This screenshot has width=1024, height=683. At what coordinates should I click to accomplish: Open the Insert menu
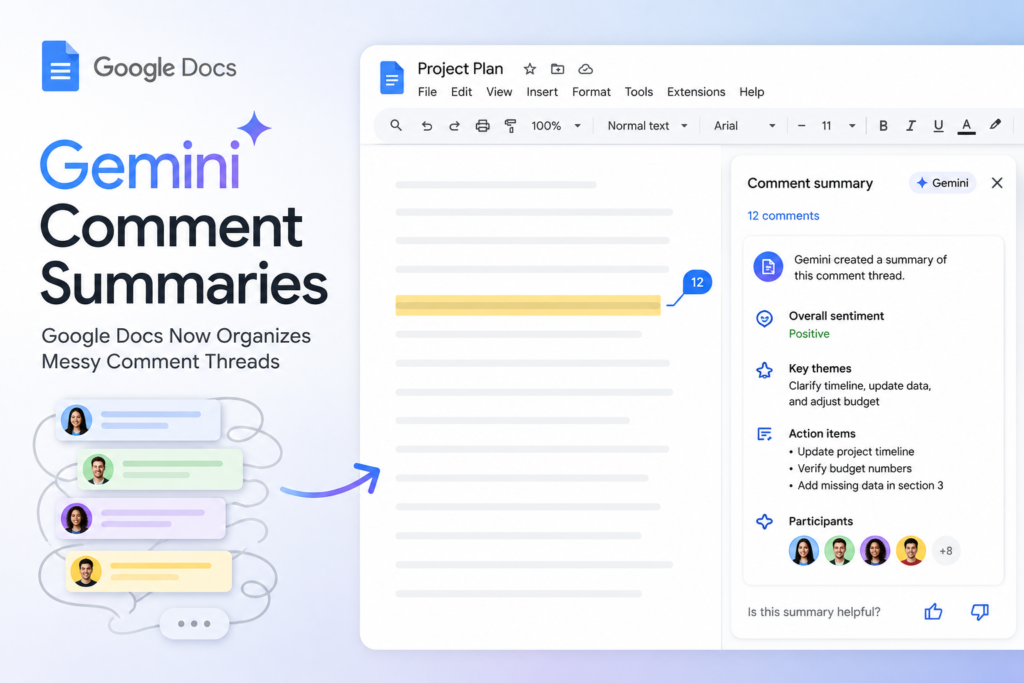[x=542, y=92]
